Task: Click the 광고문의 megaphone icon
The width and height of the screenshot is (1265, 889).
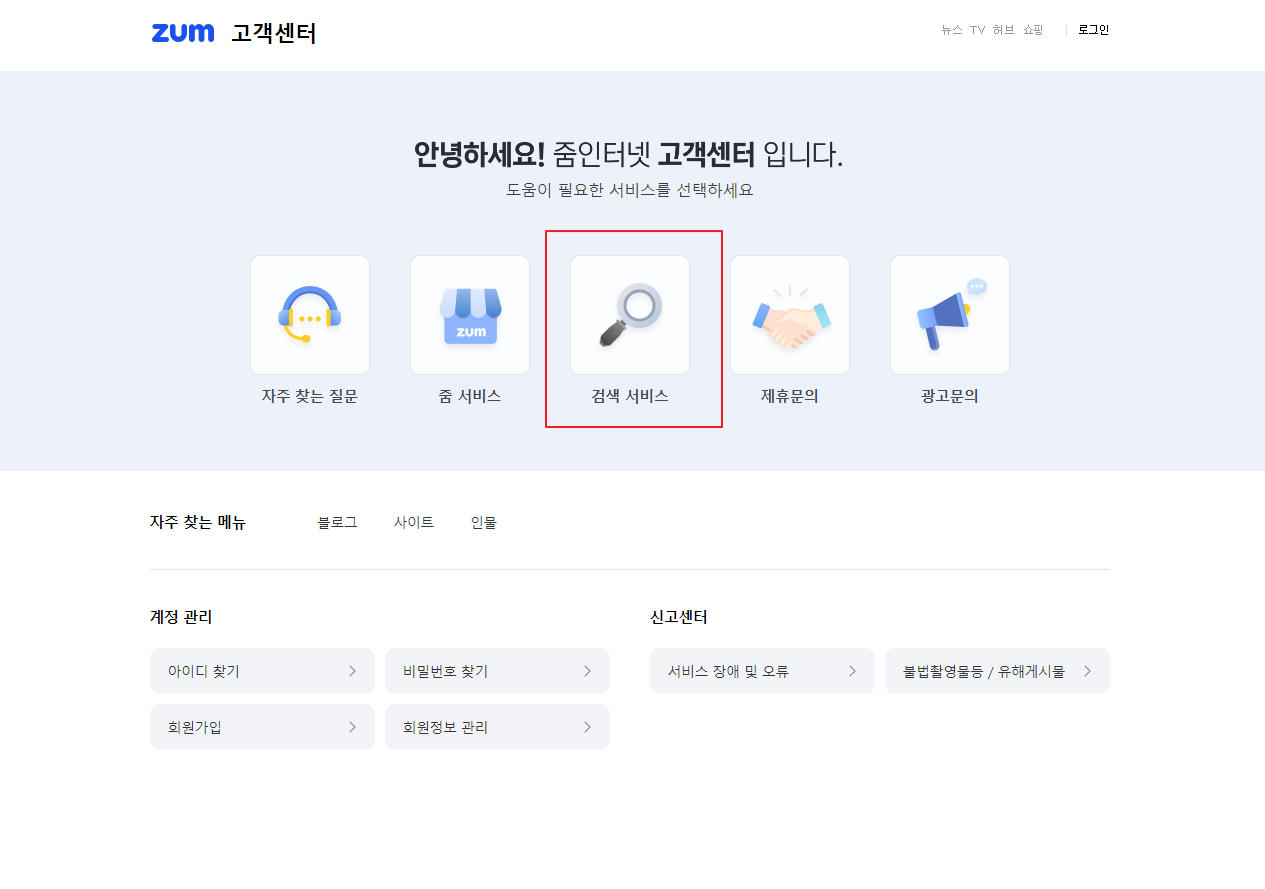Action: [949, 314]
